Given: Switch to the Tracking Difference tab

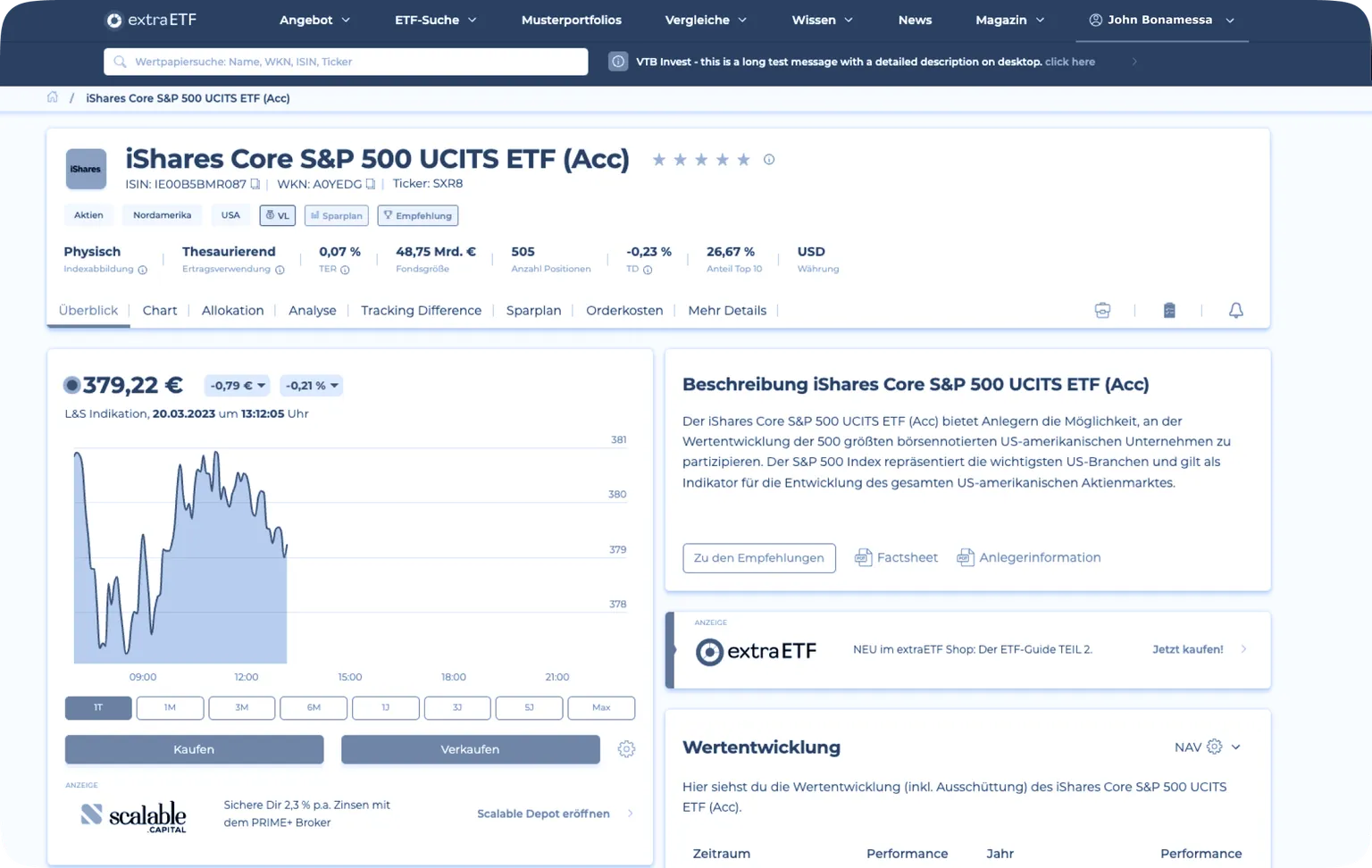Looking at the screenshot, I should pyautogui.click(x=421, y=311).
